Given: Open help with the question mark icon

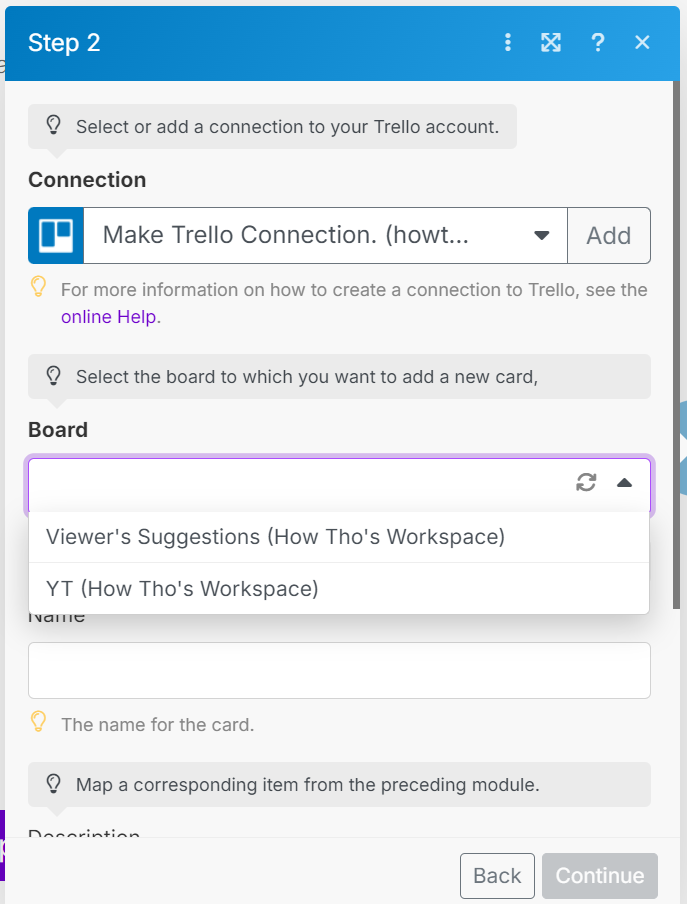Looking at the screenshot, I should [x=598, y=42].
